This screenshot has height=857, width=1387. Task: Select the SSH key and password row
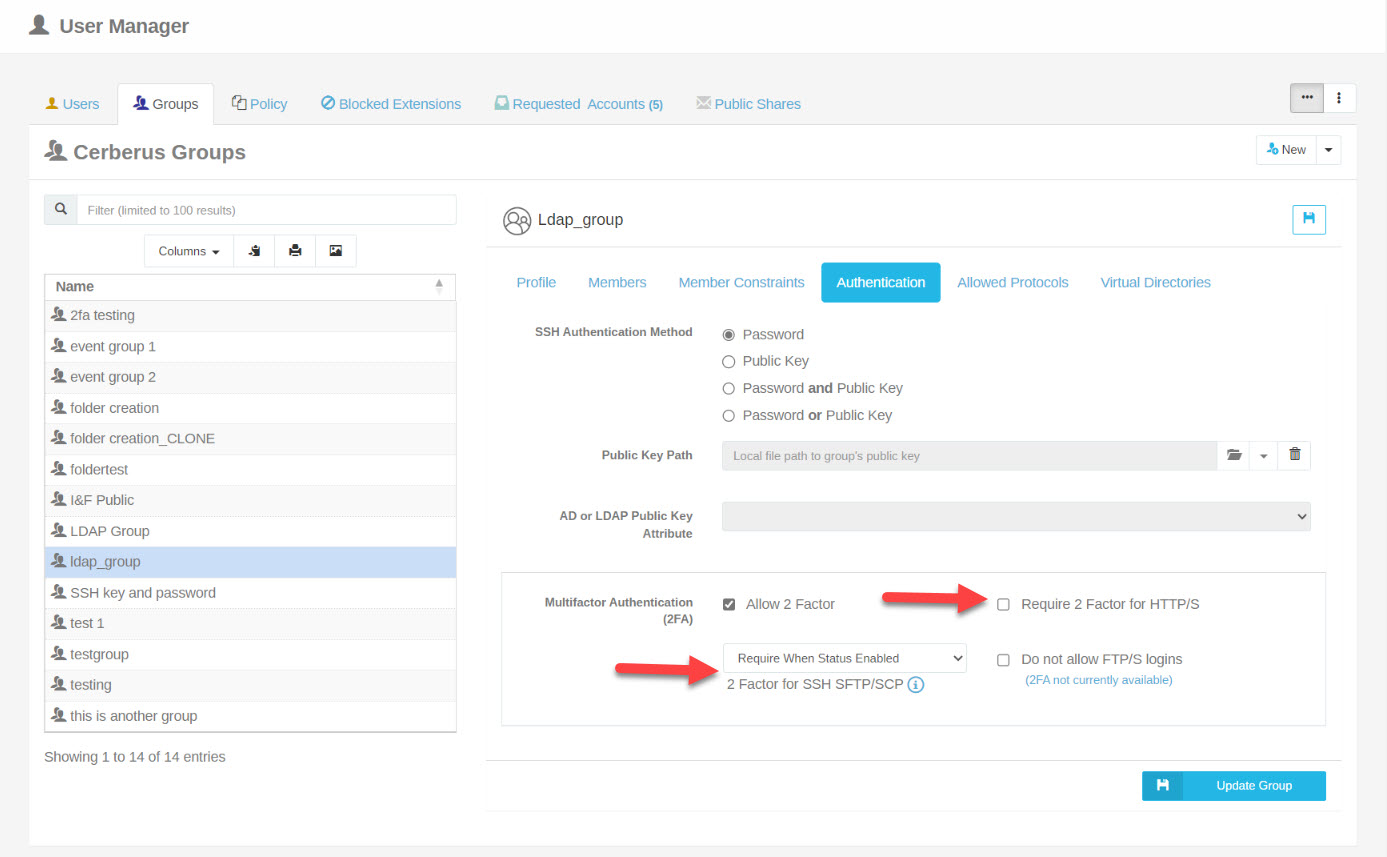[x=250, y=593]
